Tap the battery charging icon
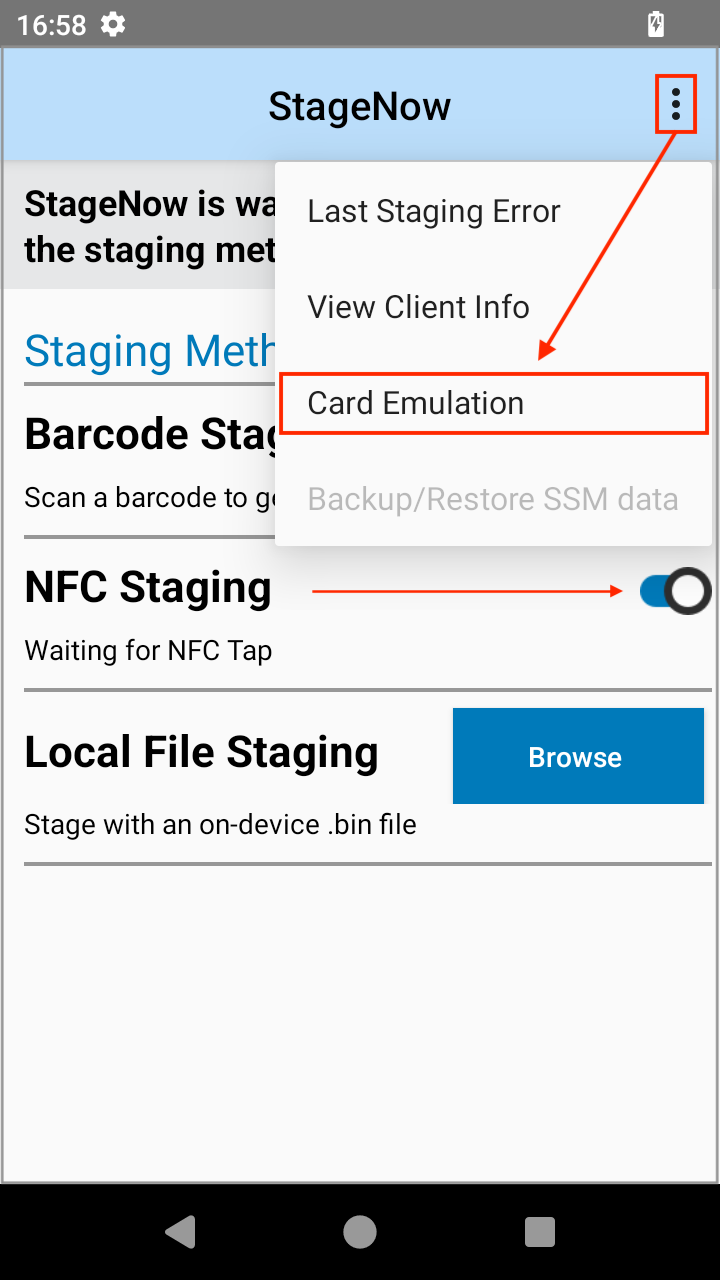 [x=656, y=24]
